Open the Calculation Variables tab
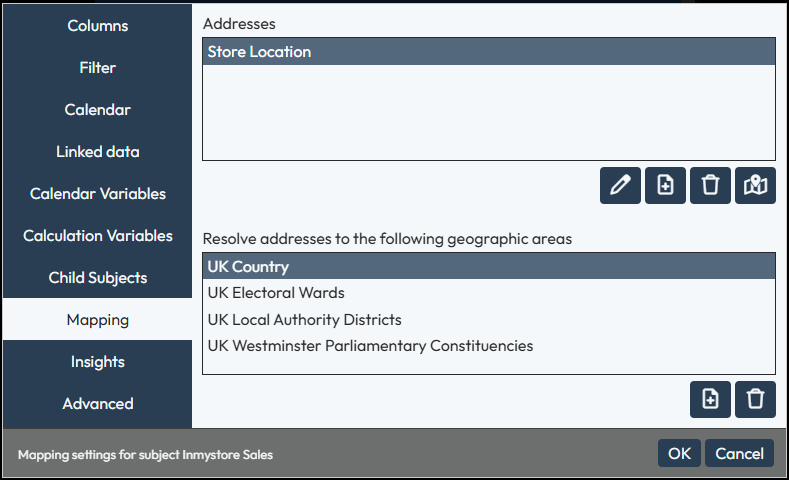The width and height of the screenshot is (789, 480). [98, 235]
